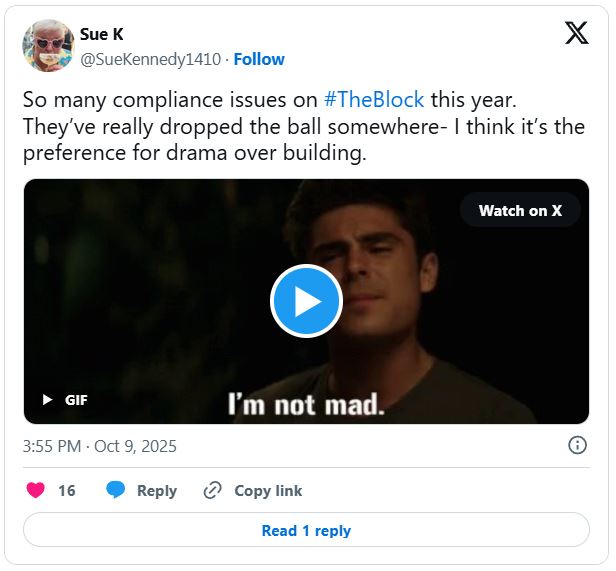Click the chain link copy icon
Image resolution: width=616 pixels, height=571 pixels.
click(212, 490)
